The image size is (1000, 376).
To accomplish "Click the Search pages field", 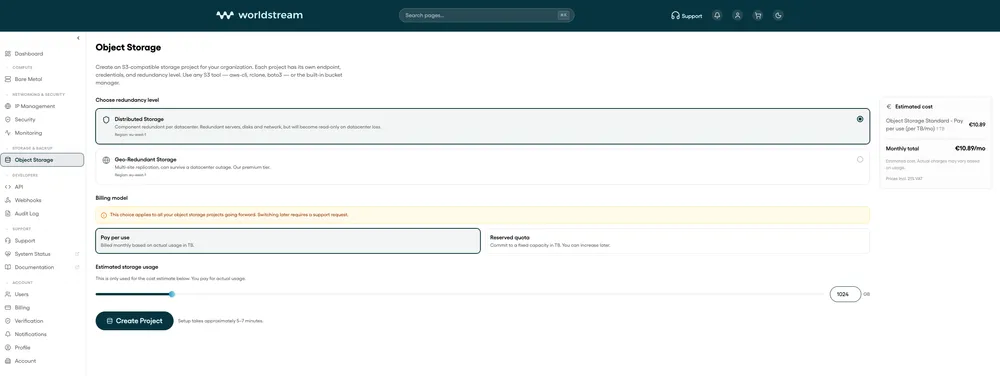I will tap(487, 15).
